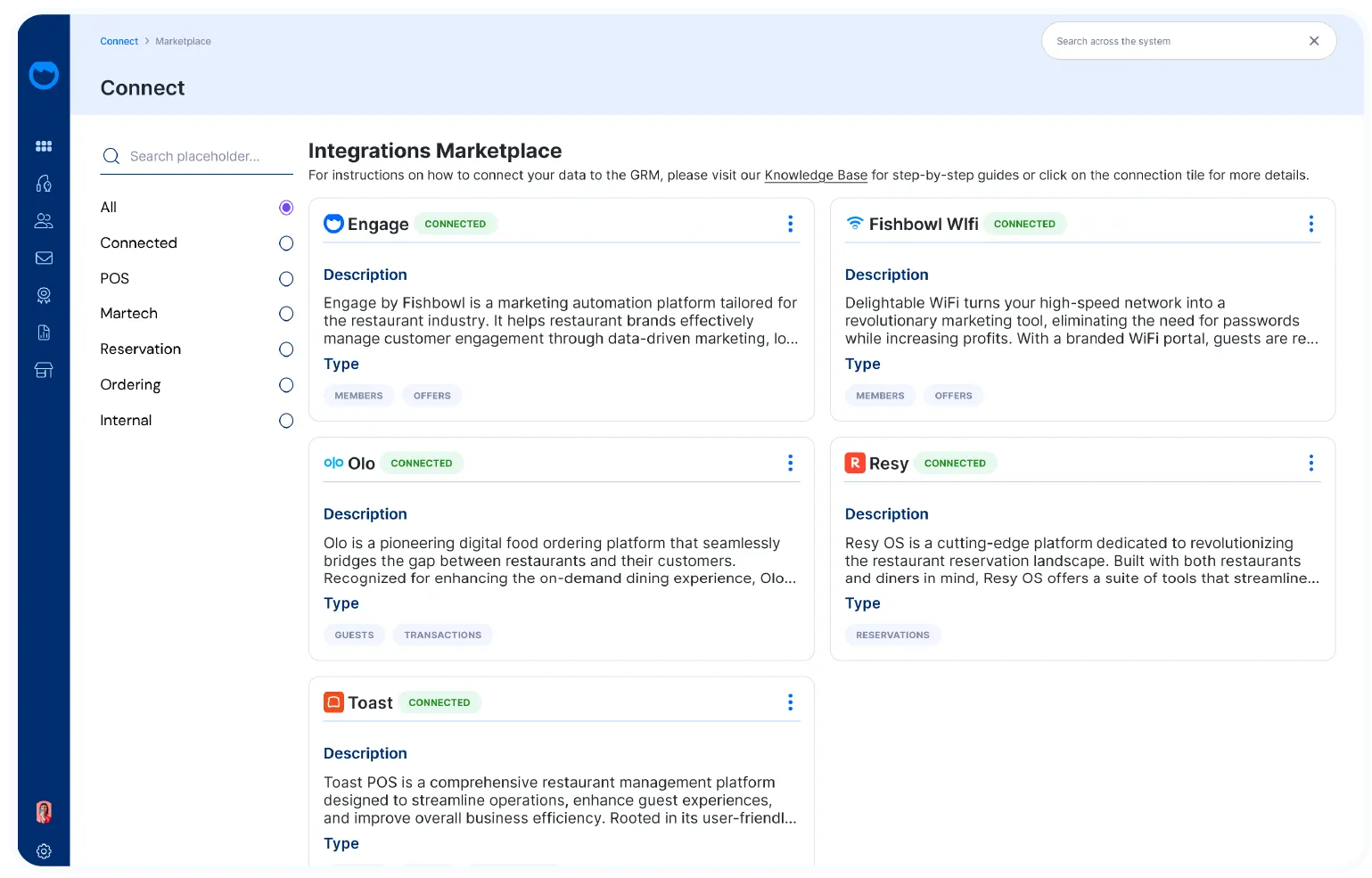Select the Internal filter radio button
Viewport: 1372px width, 878px height.
point(286,421)
